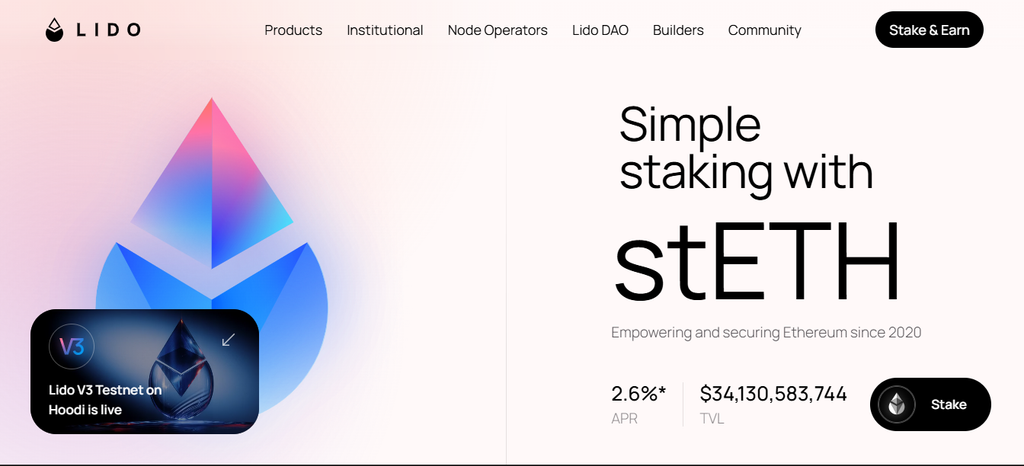Click the large stETH heading
This screenshot has height=466, width=1024.
click(x=757, y=260)
